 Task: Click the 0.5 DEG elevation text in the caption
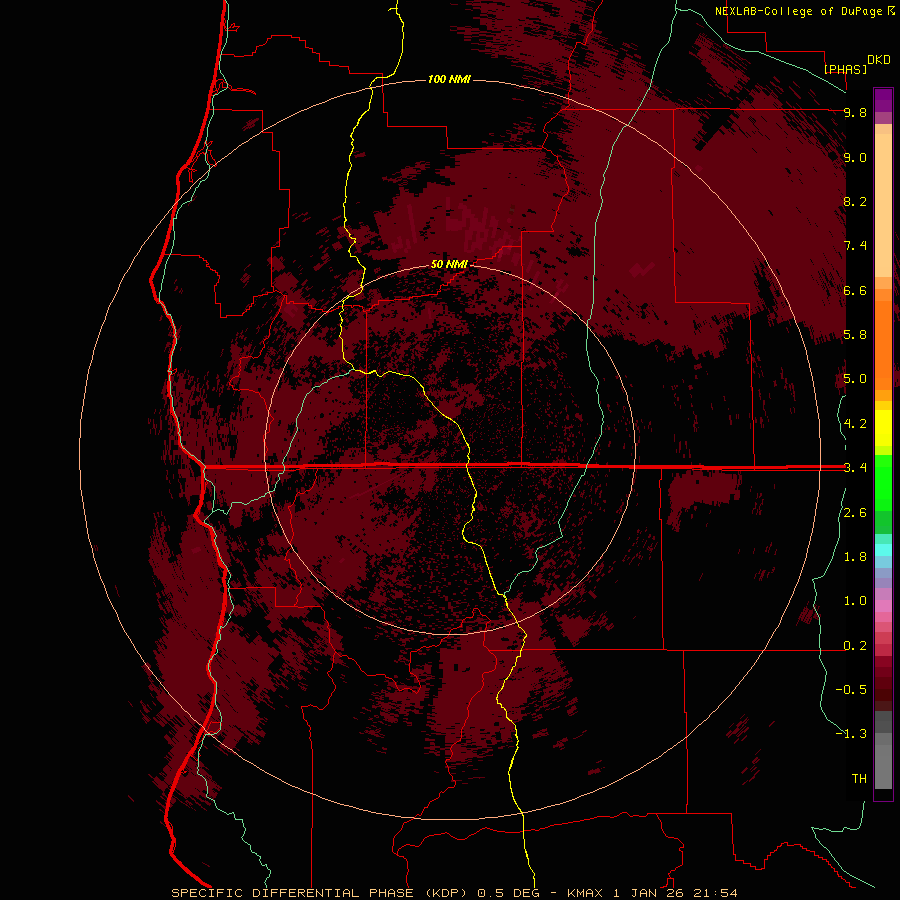click(x=509, y=893)
